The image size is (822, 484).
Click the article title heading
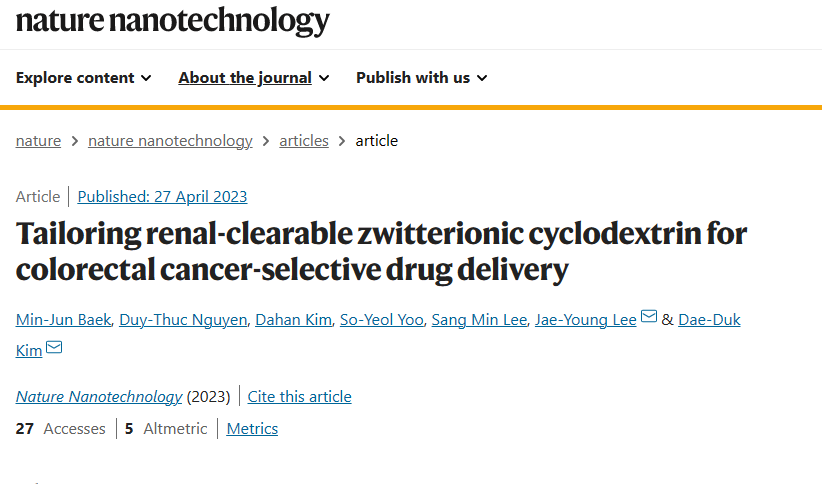[381, 251]
